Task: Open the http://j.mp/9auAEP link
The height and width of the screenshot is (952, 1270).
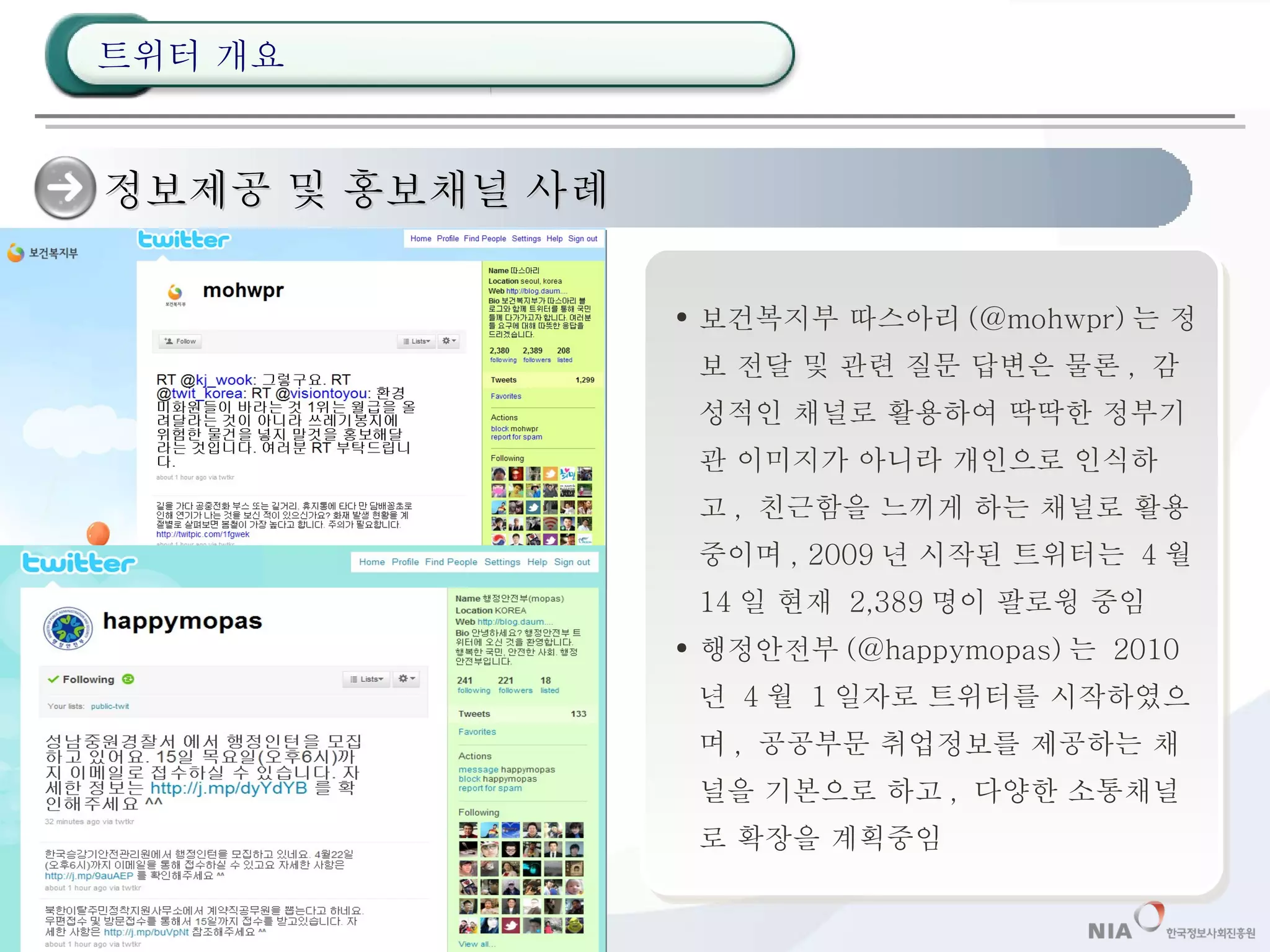Action: (x=89, y=876)
